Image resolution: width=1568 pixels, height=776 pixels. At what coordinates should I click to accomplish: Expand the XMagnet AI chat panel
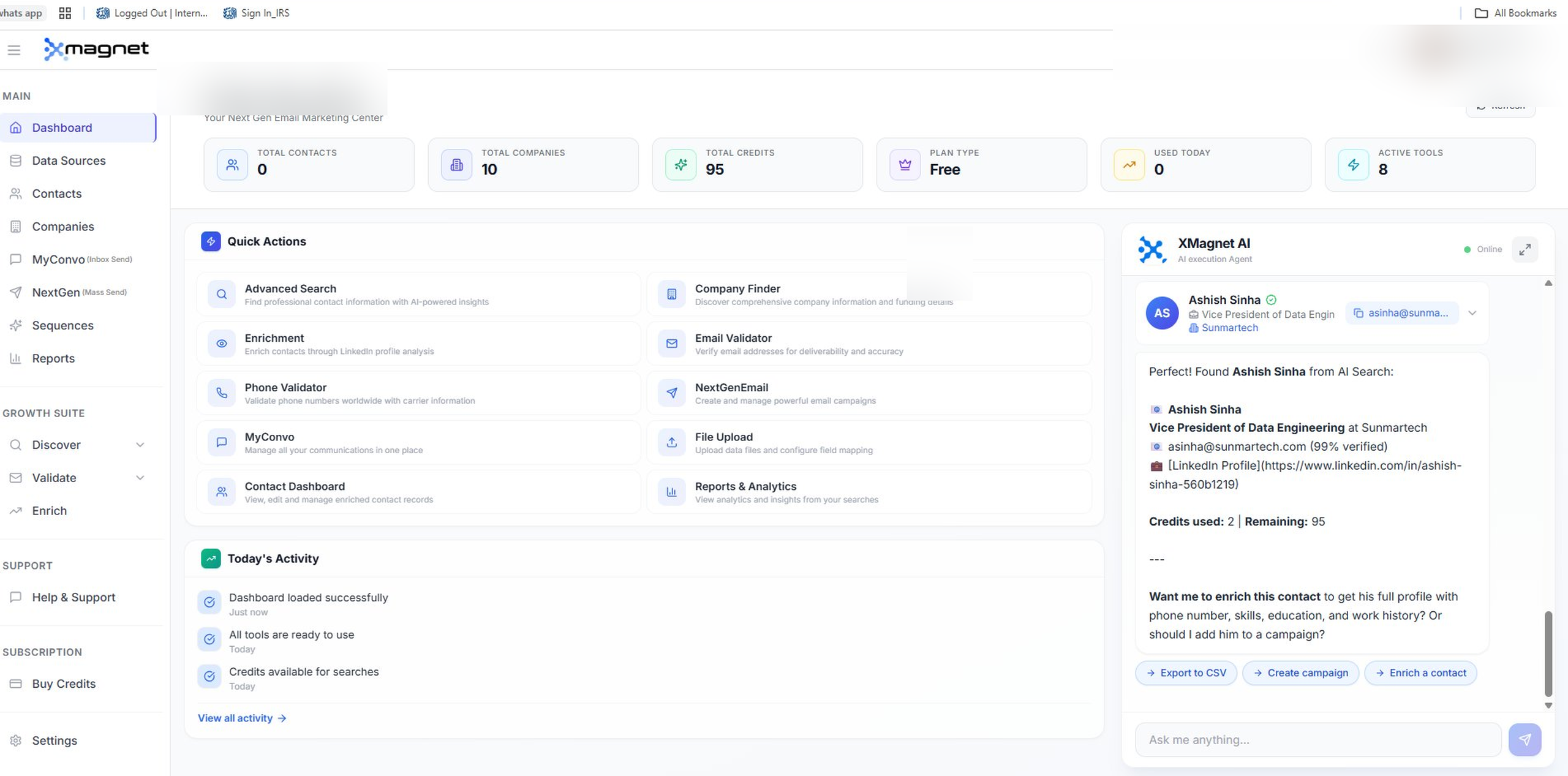coord(1525,249)
